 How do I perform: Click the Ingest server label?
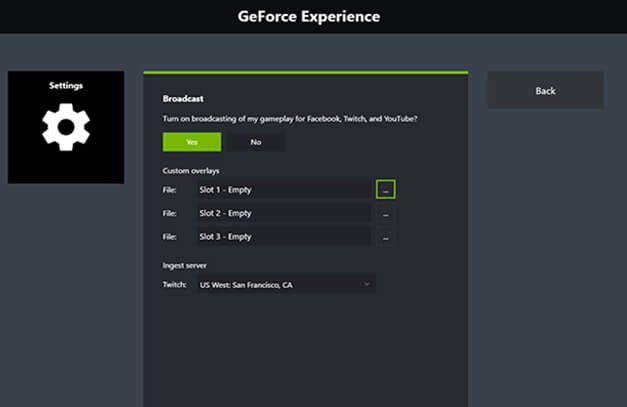pos(184,265)
